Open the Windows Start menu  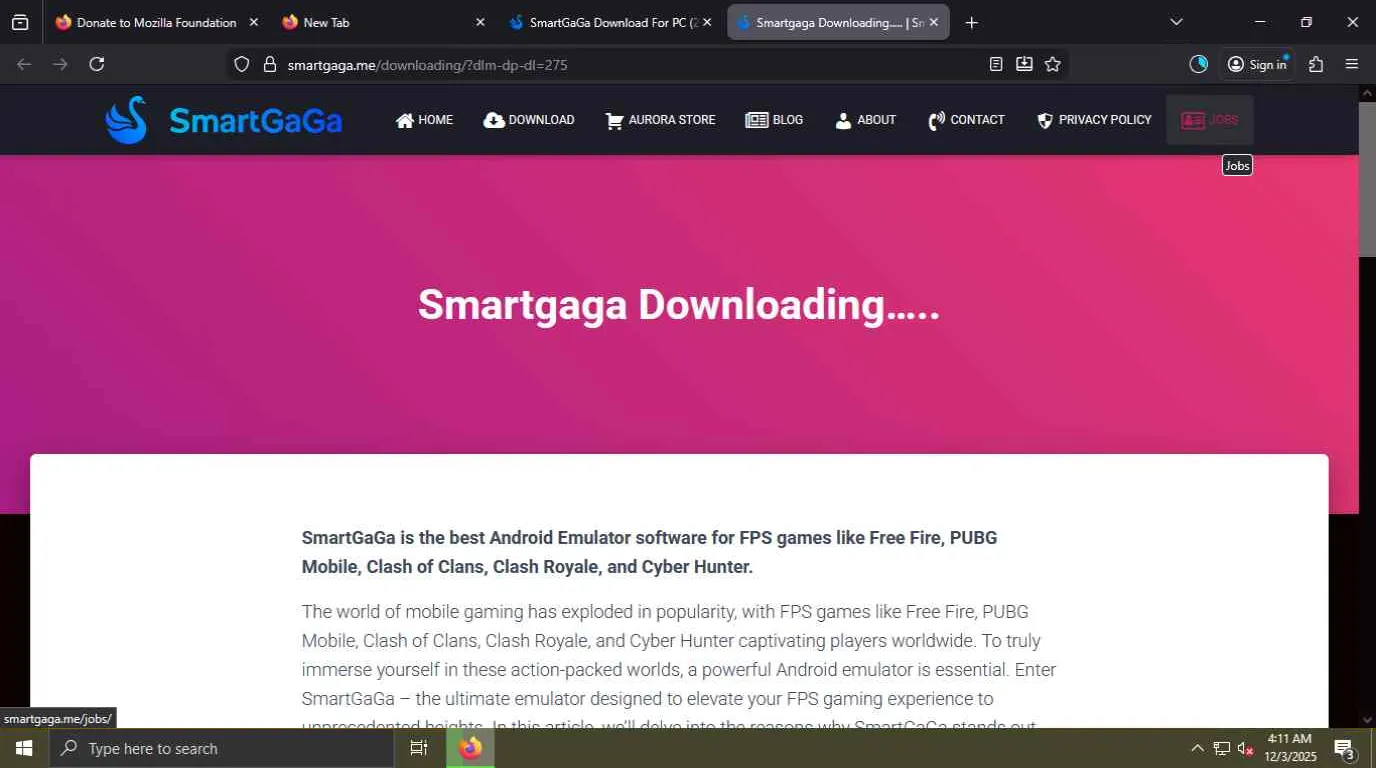pyautogui.click(x=23, y=748)
